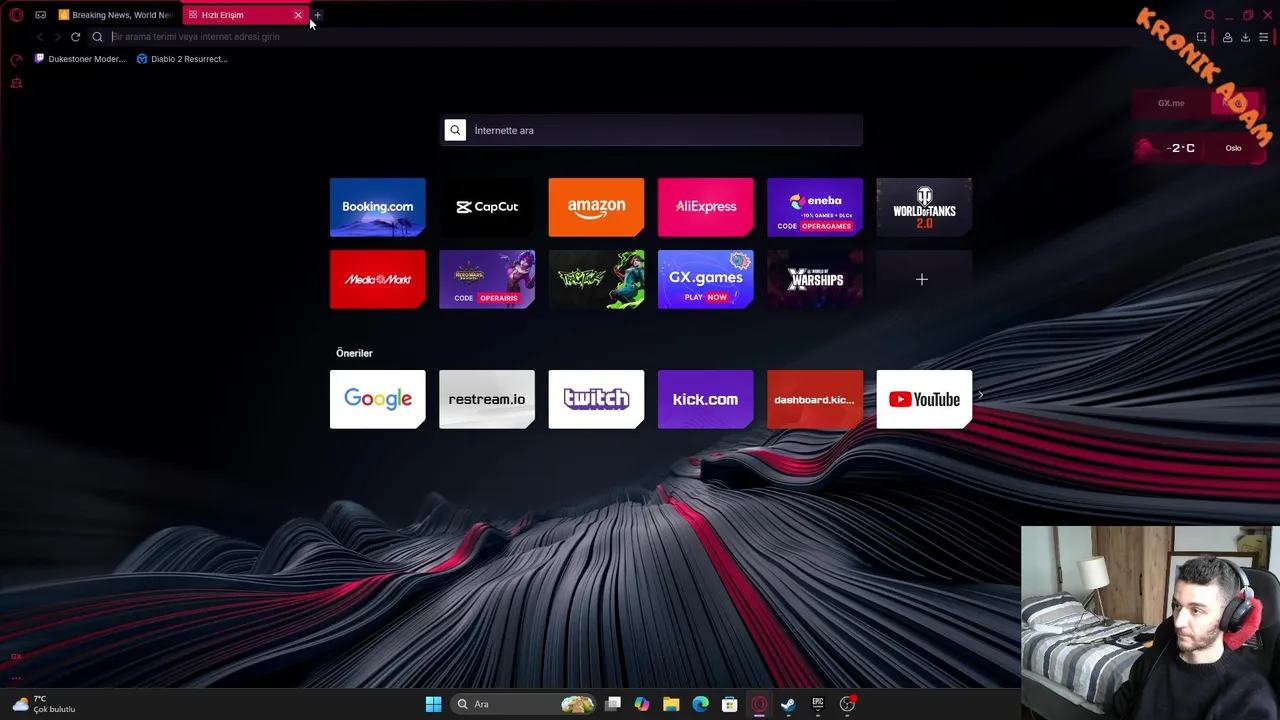Open Epic Games Launcher from taskbar
The height and width of the screenshot is (720, 1280).
pyautogui.click(x=818, y=704)
